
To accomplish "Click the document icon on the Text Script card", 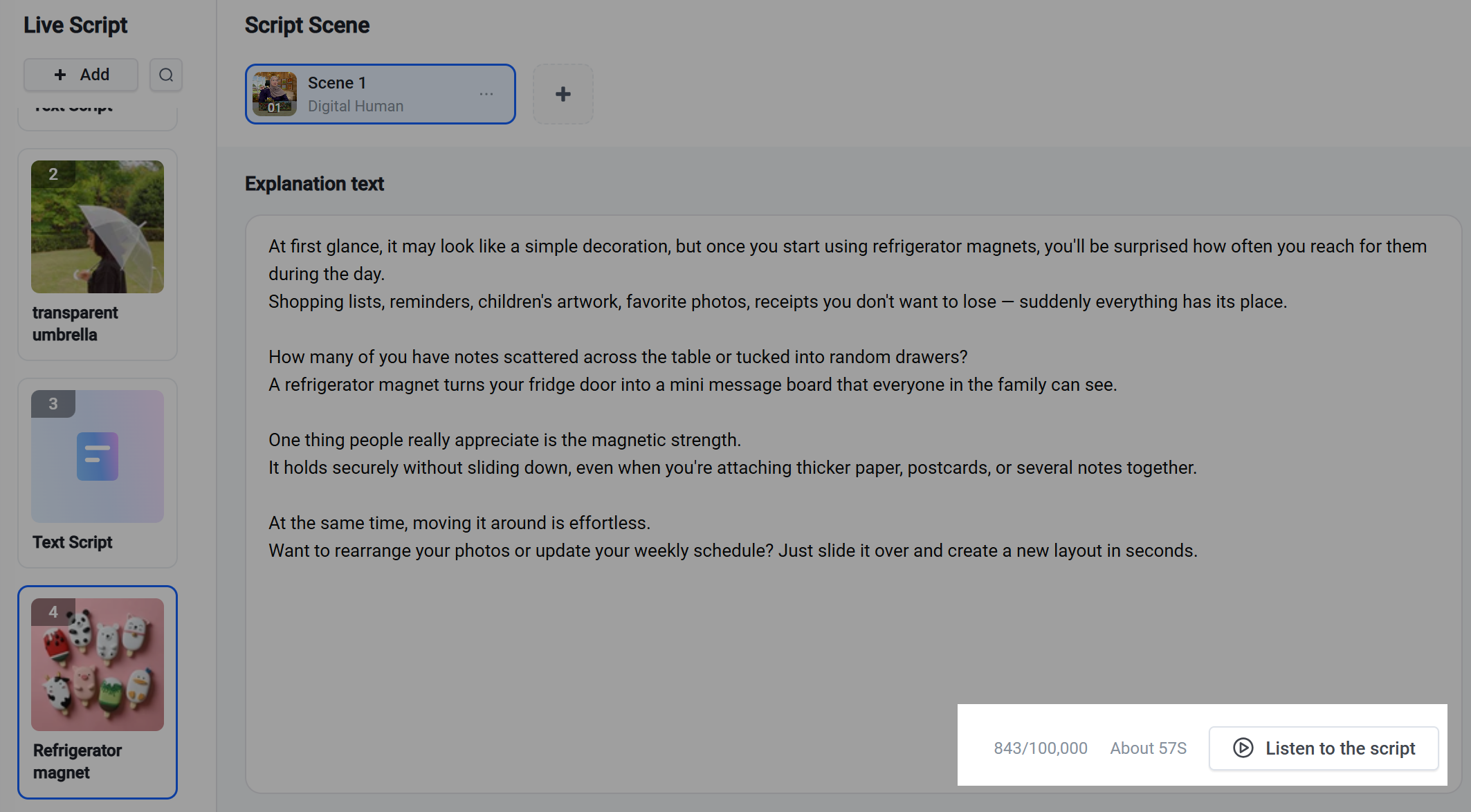I will click(98, 456).
